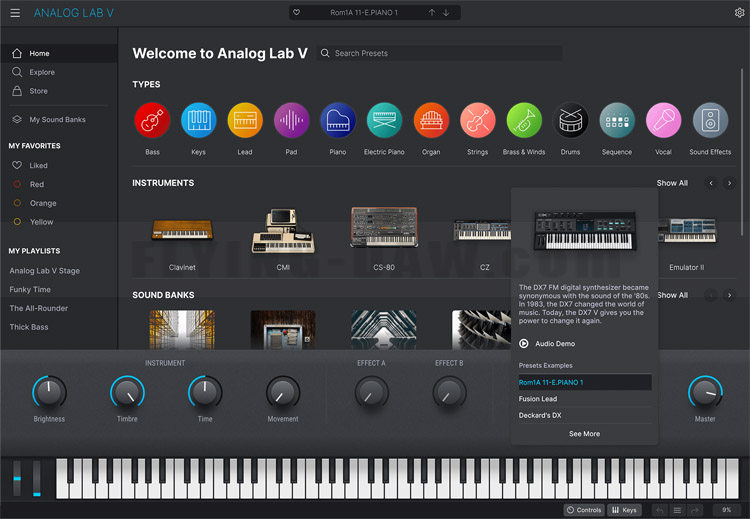Instruments next page chevron
The width and height of the screenshot is (750, 519).
729,183
